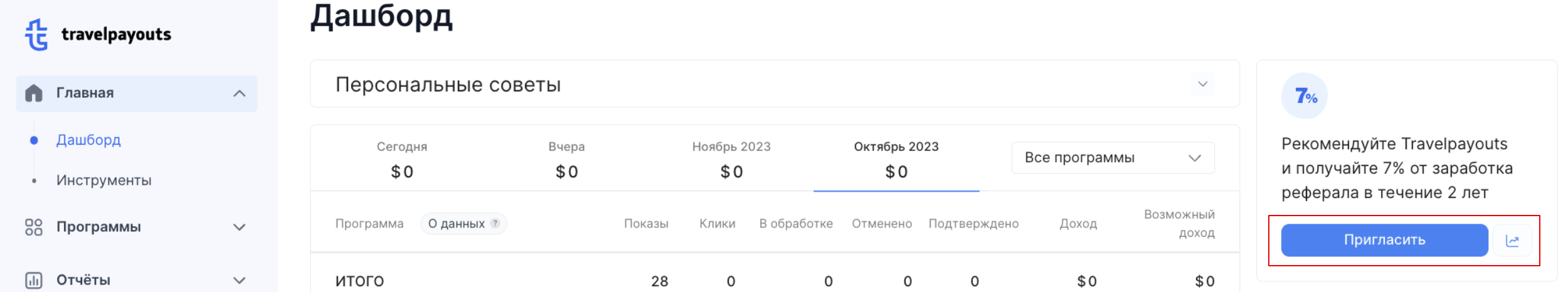Click the Главная home icon

coord(34,93)
